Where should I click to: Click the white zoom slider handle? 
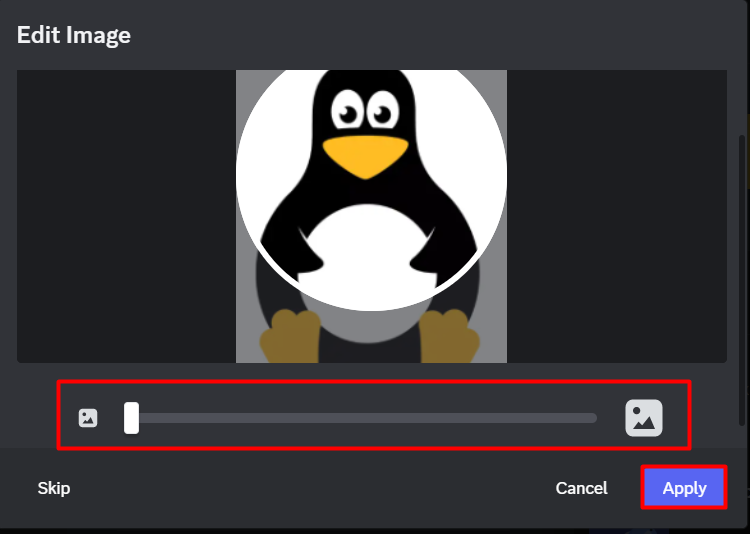coord(132,418)
